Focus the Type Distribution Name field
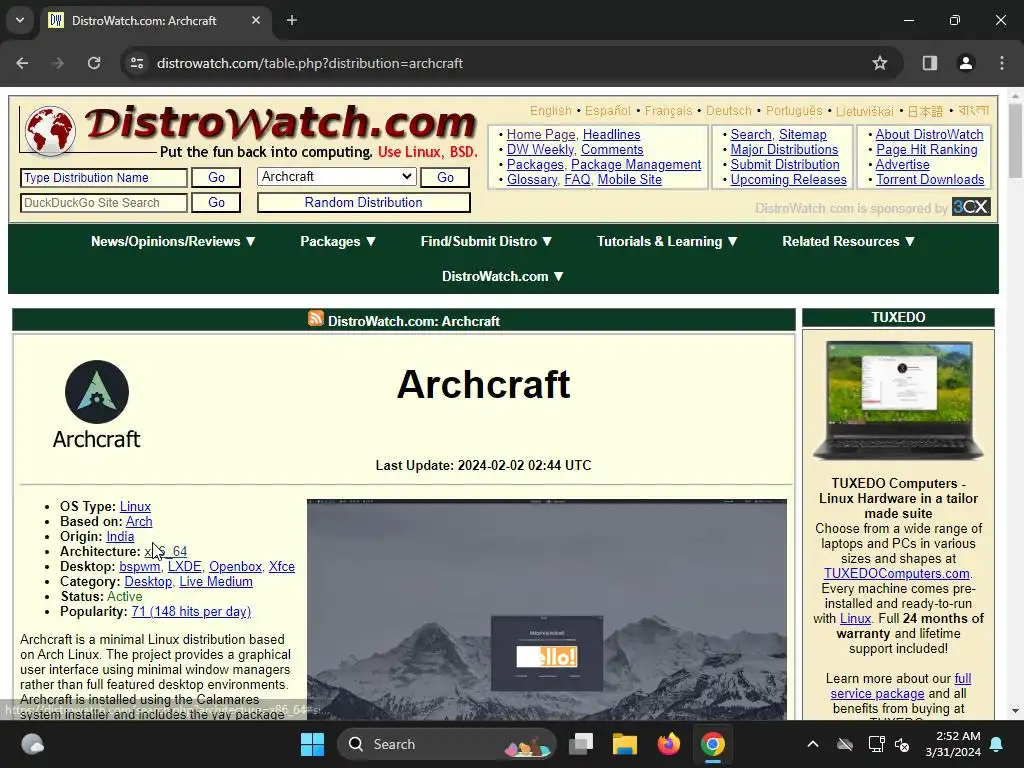1024x768 pixels. [x=104, y=178]
